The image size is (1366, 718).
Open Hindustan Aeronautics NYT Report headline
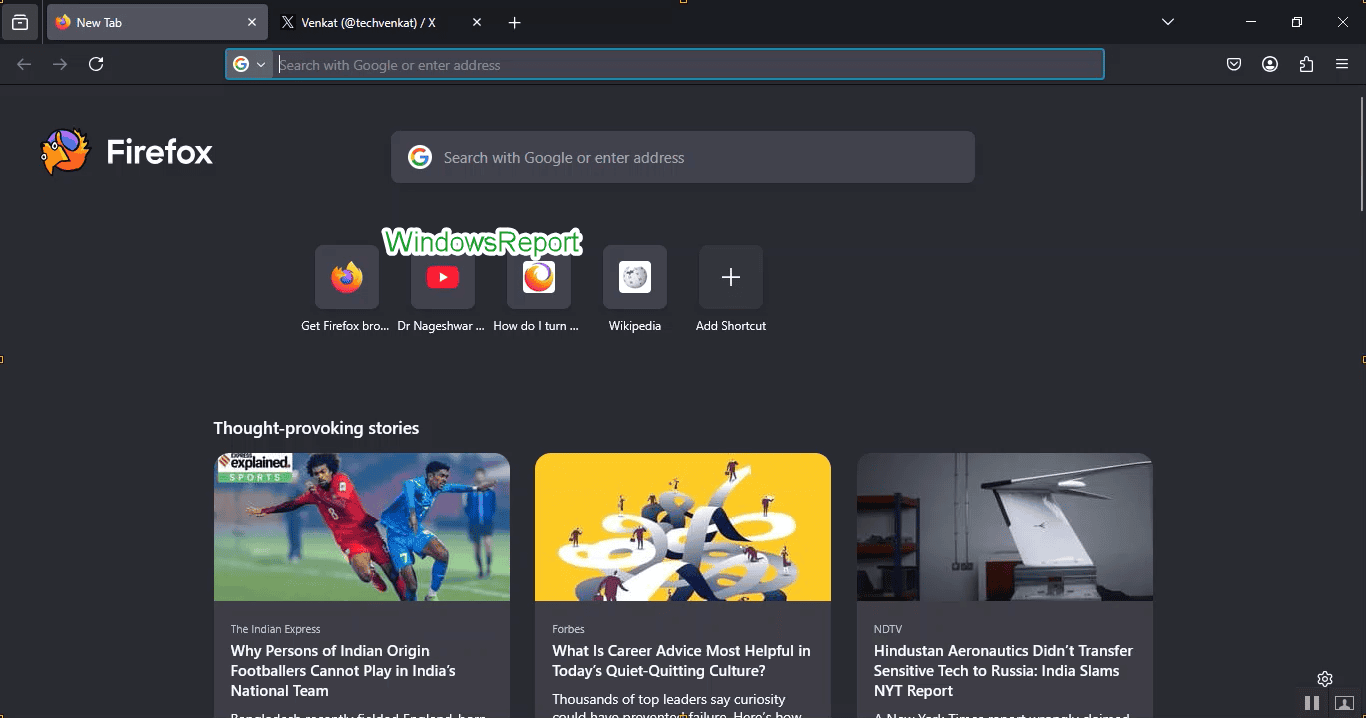(1003, 671)
